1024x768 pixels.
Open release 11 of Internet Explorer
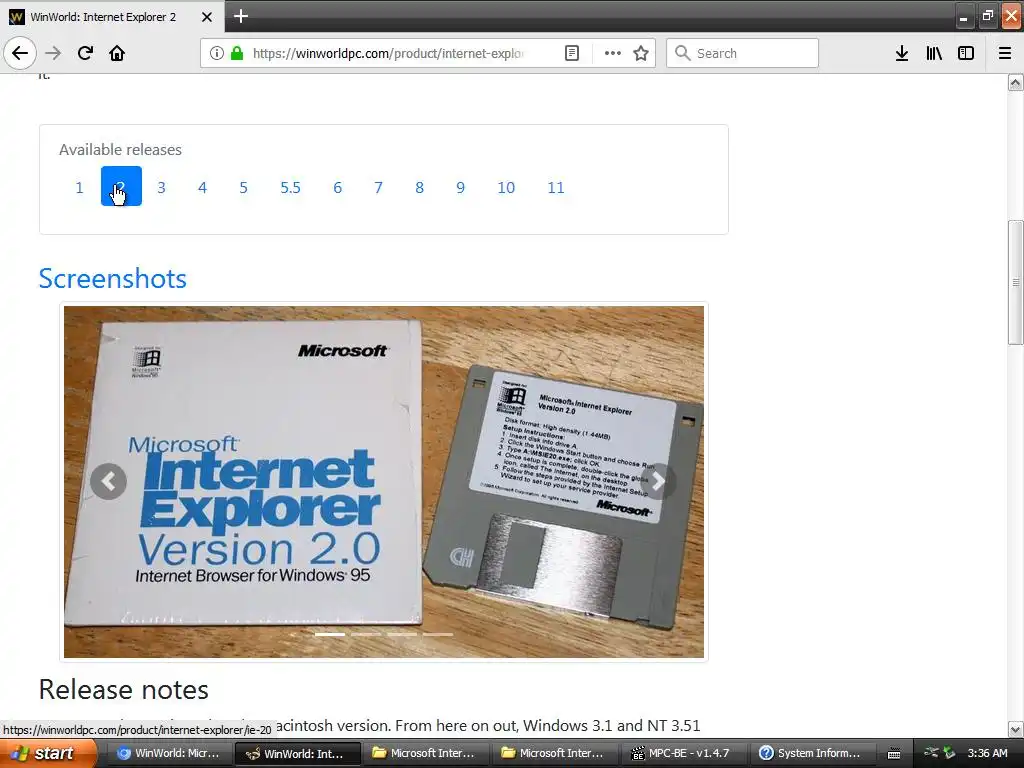click(x=556, y=187)
